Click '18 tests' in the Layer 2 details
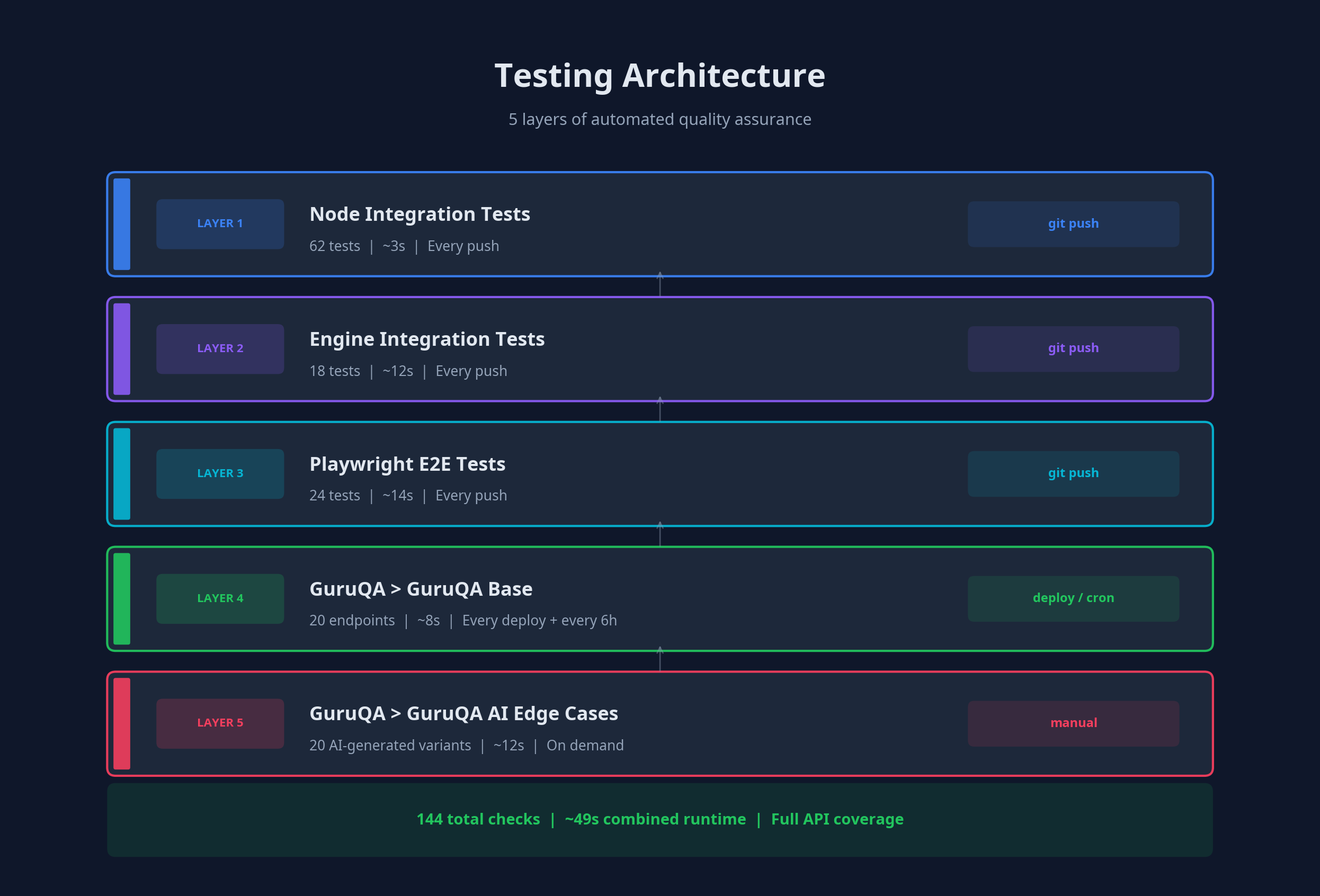1320x896 pixels. (x=335, y=371)
